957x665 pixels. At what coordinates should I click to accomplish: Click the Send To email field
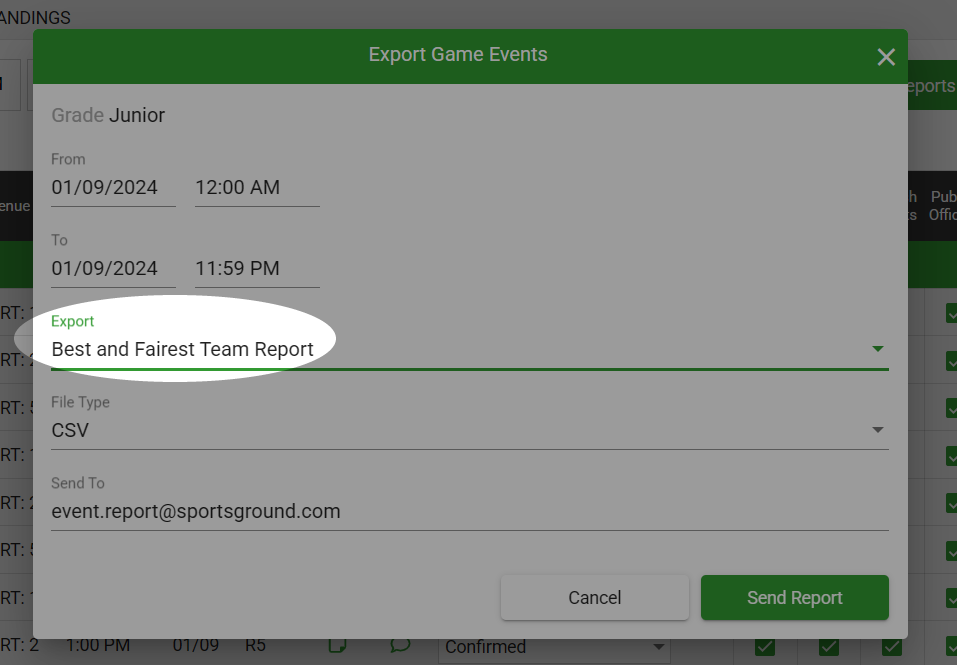tap(469, 511)
